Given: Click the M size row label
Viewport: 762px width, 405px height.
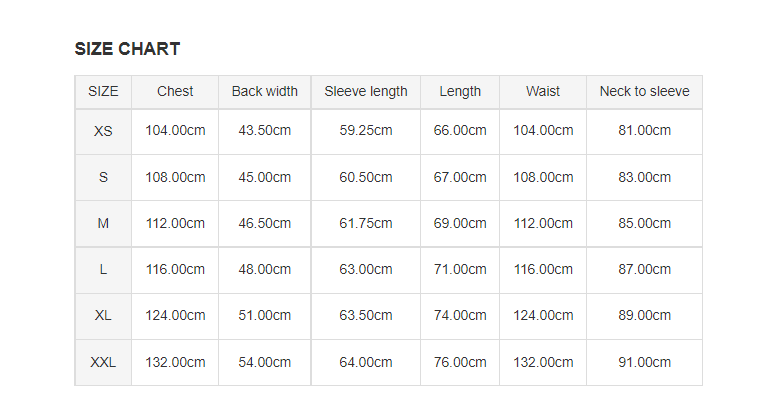Looking at the screenshot, I should point(103,224).
